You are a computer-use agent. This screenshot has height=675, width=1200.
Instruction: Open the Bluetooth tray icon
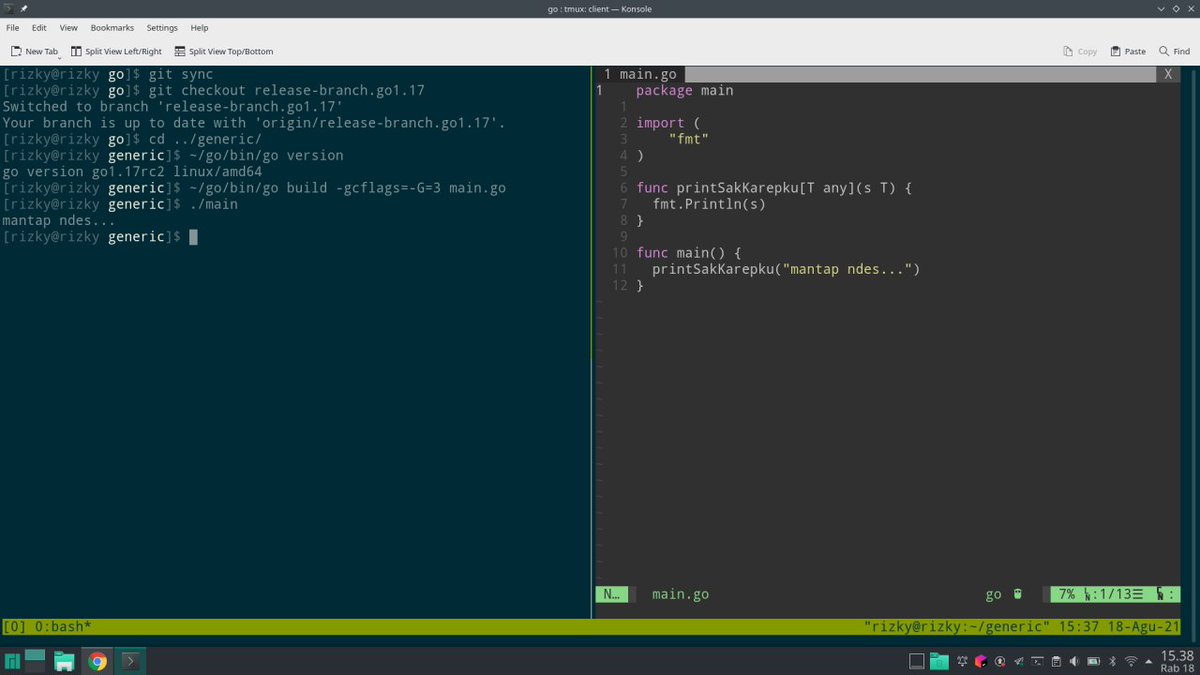(1112, 661)
